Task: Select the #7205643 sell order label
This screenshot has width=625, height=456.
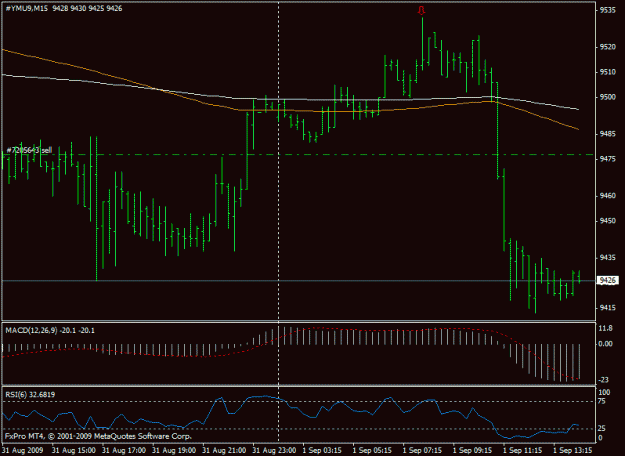Action: tap(29, 150)
